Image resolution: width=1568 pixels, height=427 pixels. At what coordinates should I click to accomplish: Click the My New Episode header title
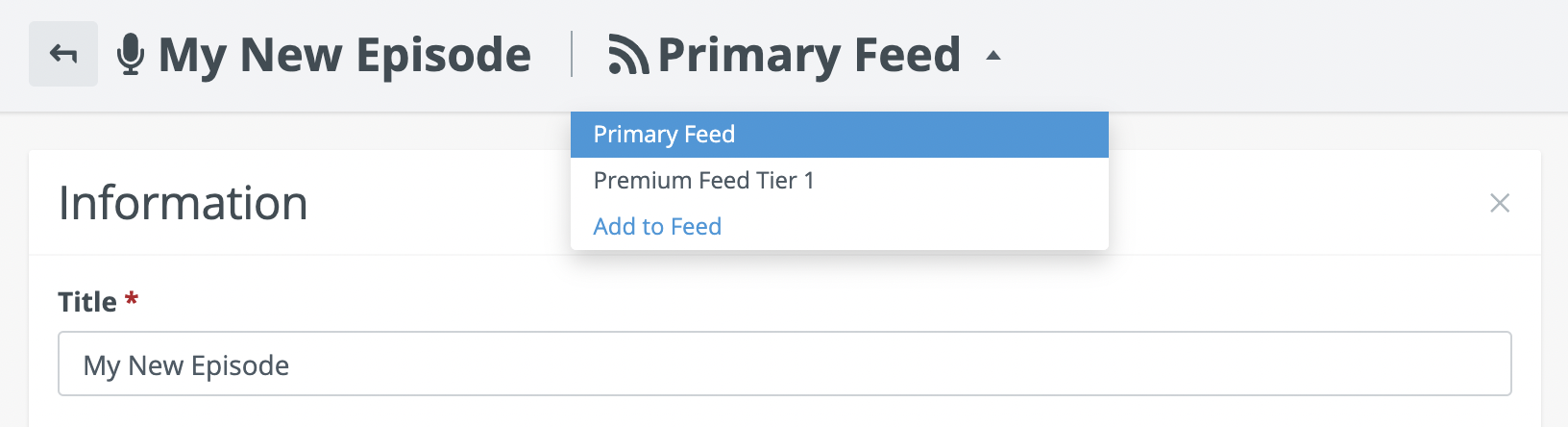(344, 55)
